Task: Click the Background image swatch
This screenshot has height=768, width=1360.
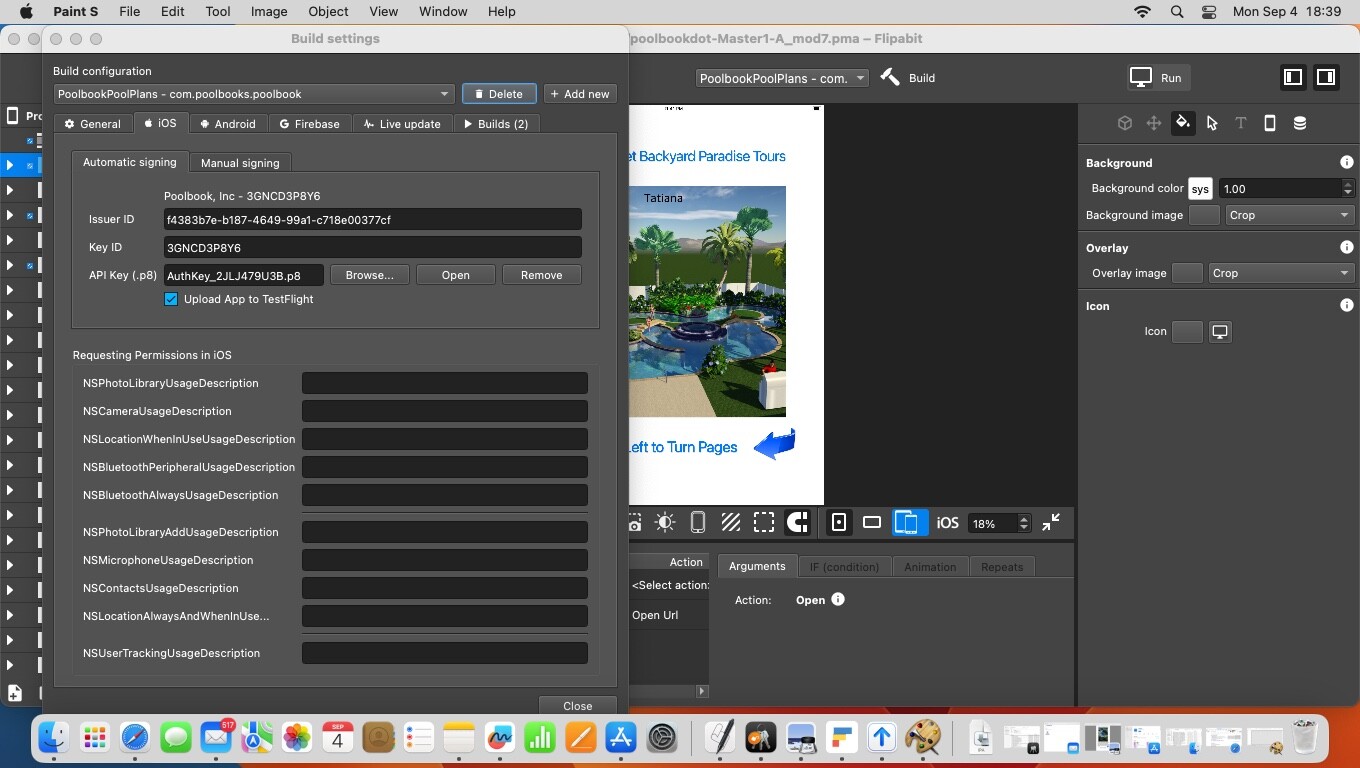Action: click(1204, 215)
